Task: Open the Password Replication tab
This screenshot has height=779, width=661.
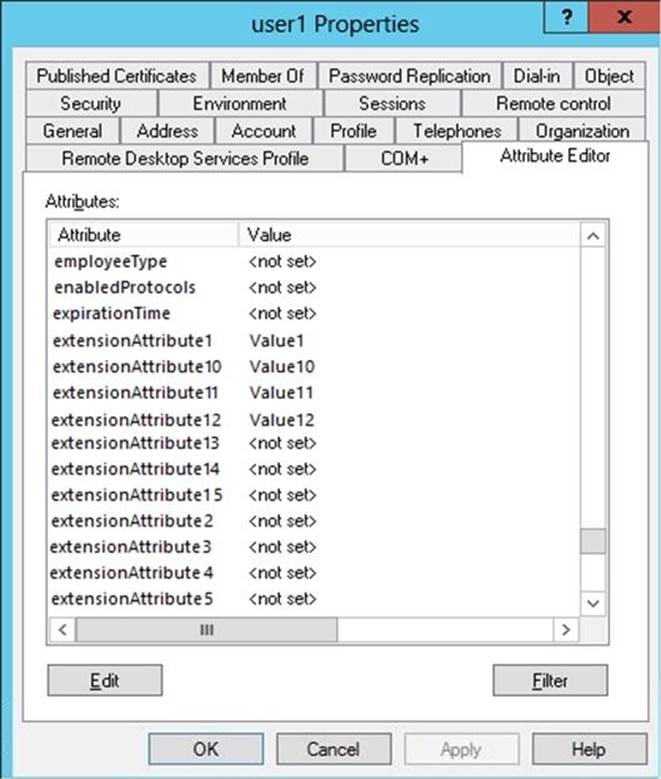Action: click(x=409, y=76)
